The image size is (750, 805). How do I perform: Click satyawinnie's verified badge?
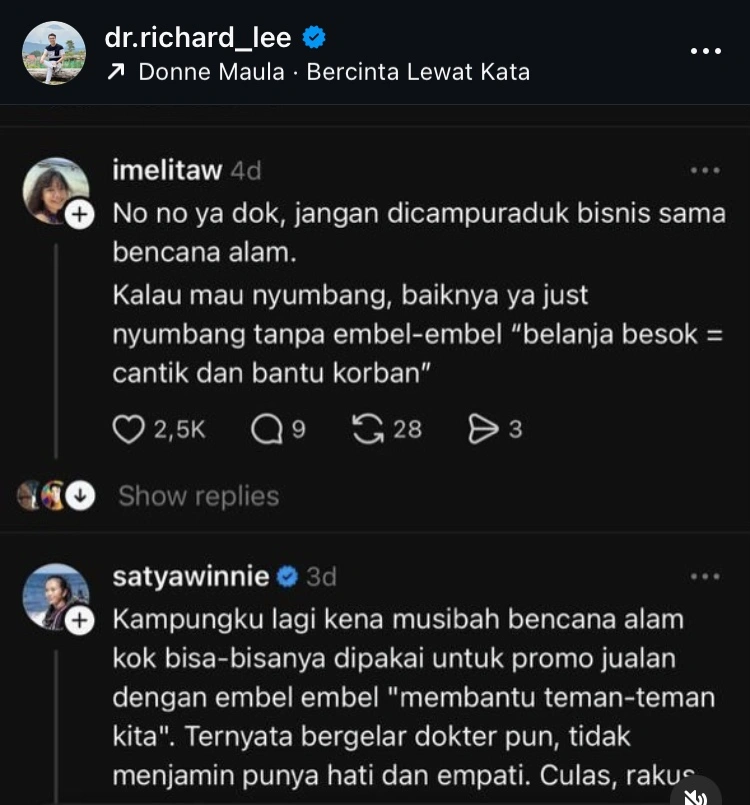[x=288, y=576]
